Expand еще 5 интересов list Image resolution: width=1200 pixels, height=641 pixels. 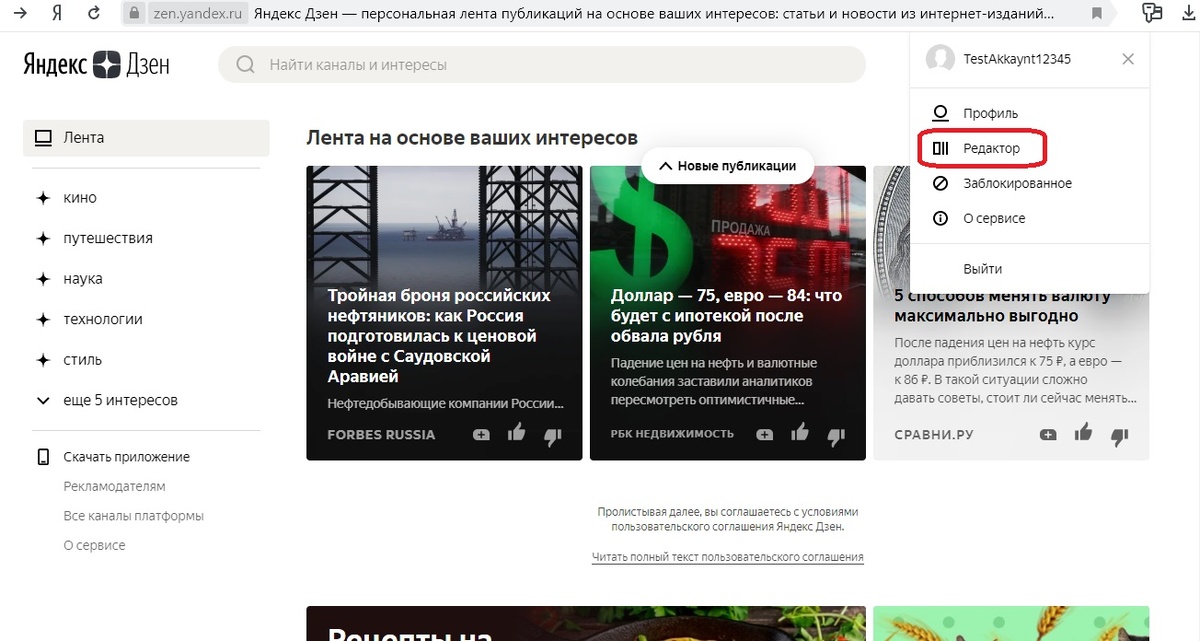point(120,400)
